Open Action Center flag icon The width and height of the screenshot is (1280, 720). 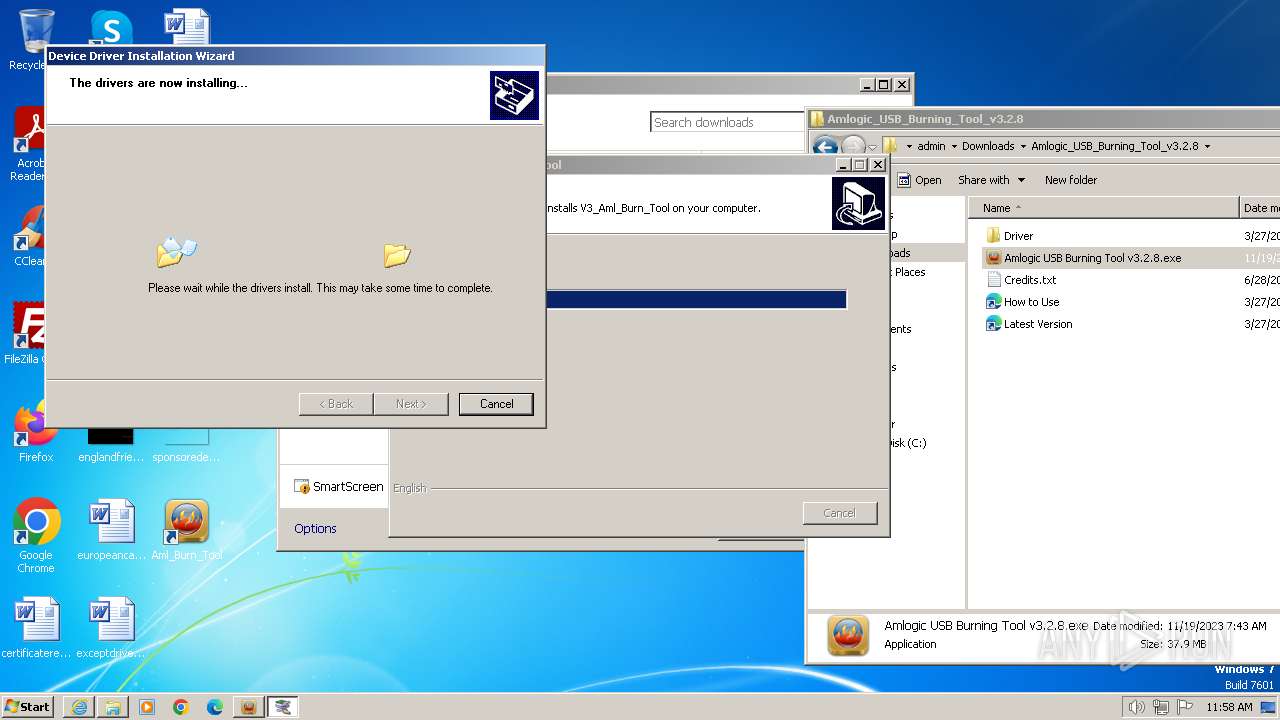(x=1185, y=707)
